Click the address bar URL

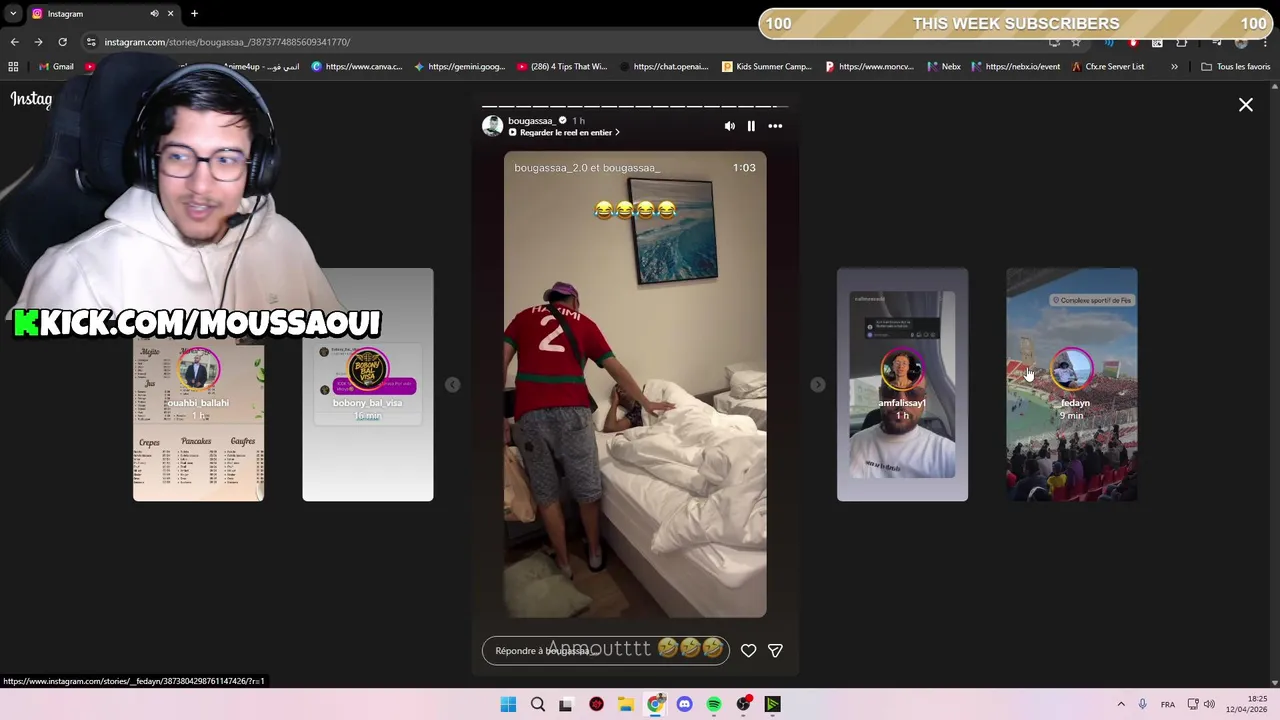[227, 42]
